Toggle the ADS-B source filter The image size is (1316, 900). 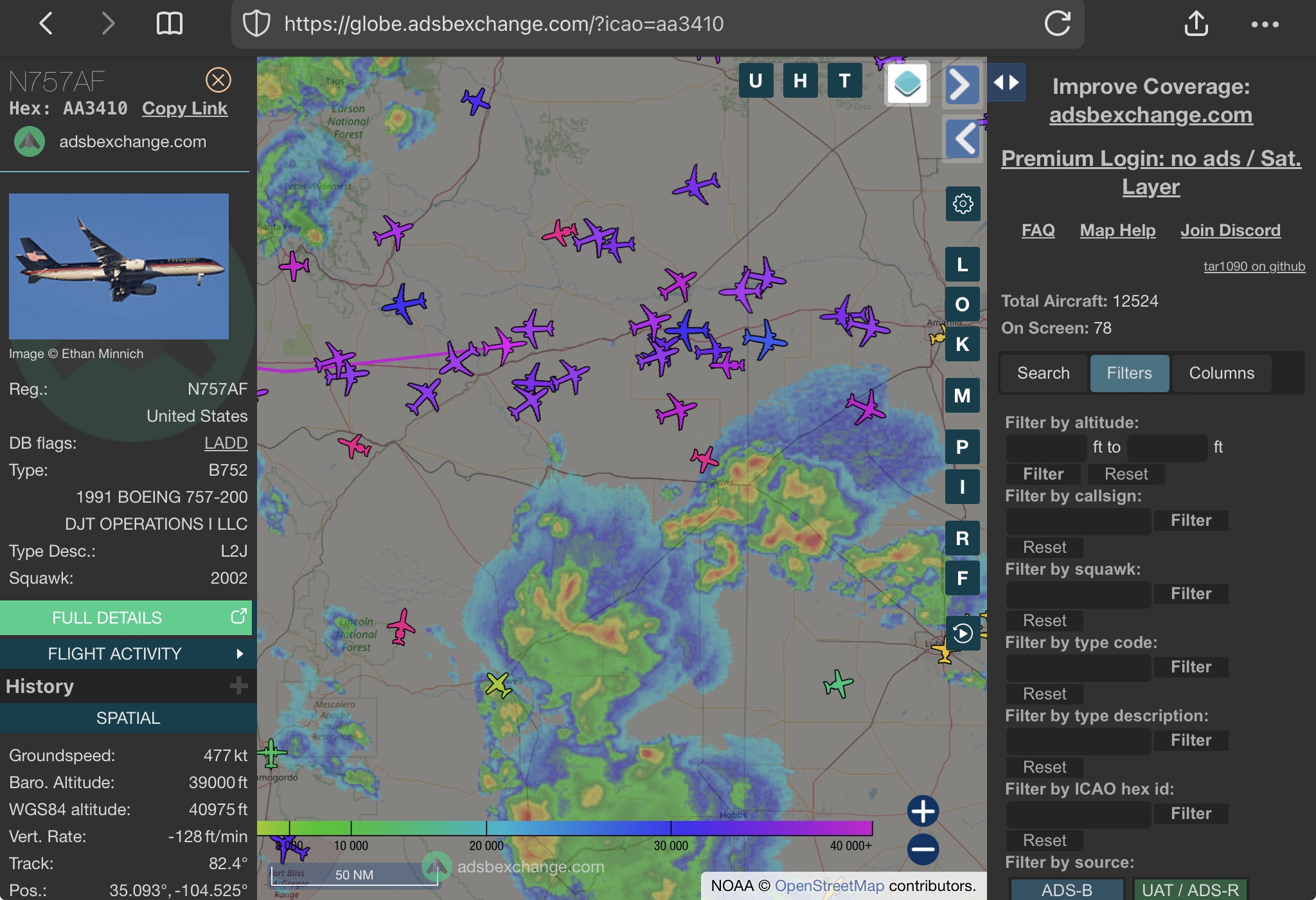coord(1067,890)
